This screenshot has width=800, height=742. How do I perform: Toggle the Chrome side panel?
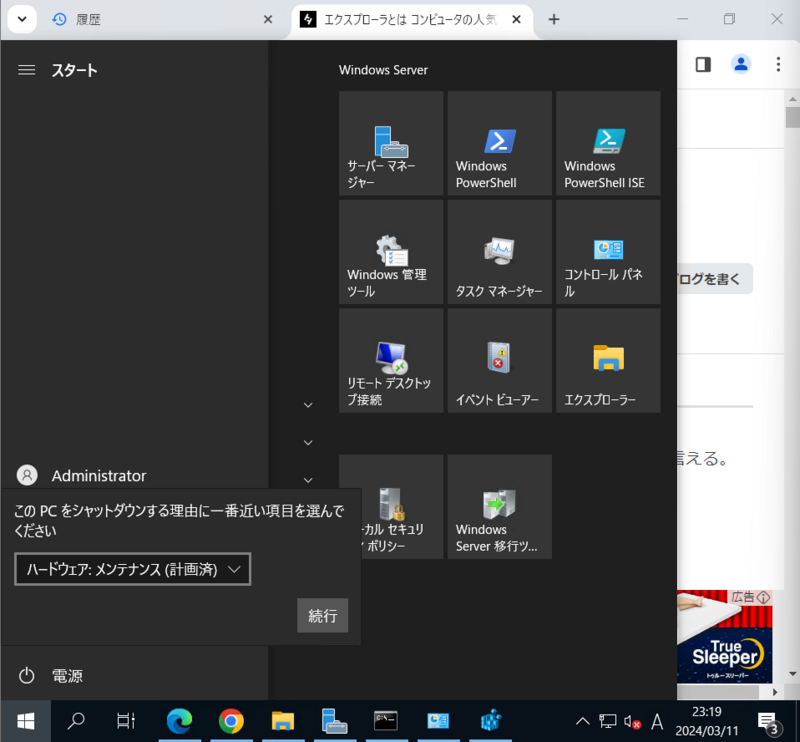[703, 64]
